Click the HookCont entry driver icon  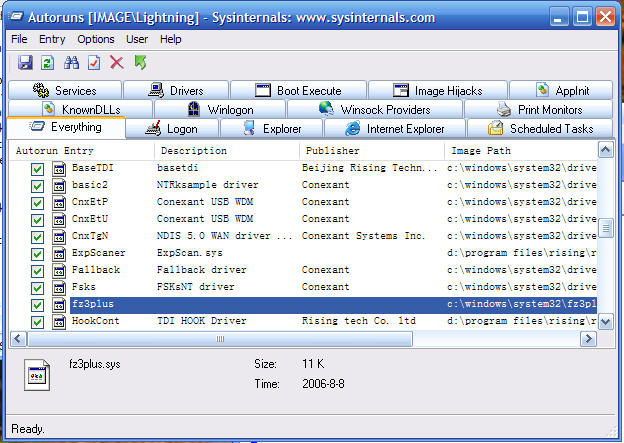(x=59, y=322)
